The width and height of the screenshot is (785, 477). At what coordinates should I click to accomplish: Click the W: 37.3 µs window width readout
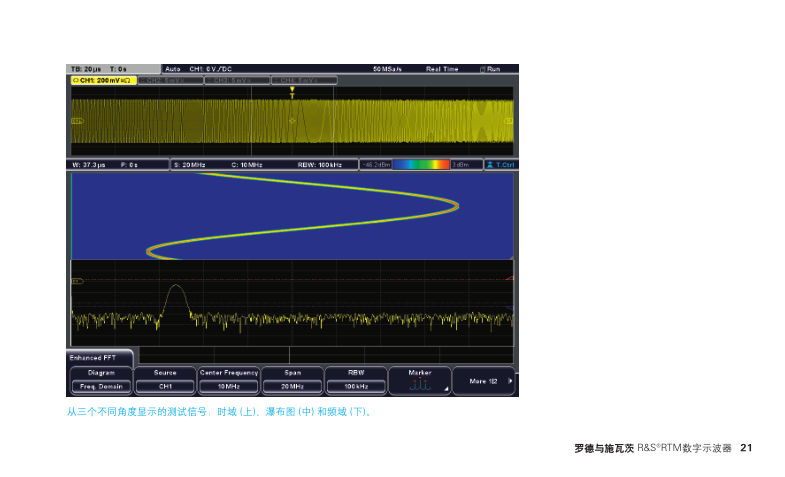point(89,165)
